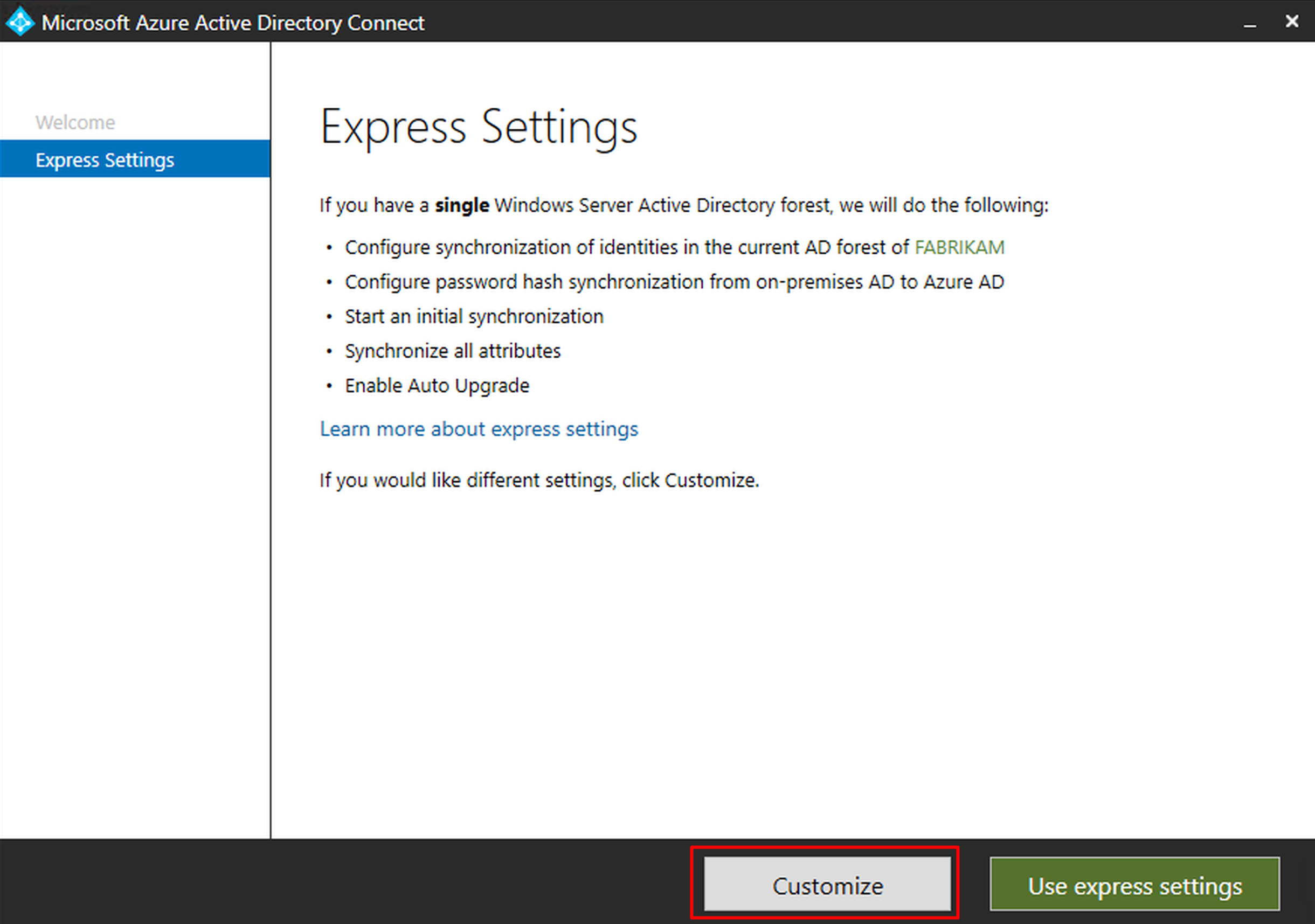Click the green FABRIKAM forest name
The width and height of the screenshot is (1315, 924).
(x=959, y=247)
